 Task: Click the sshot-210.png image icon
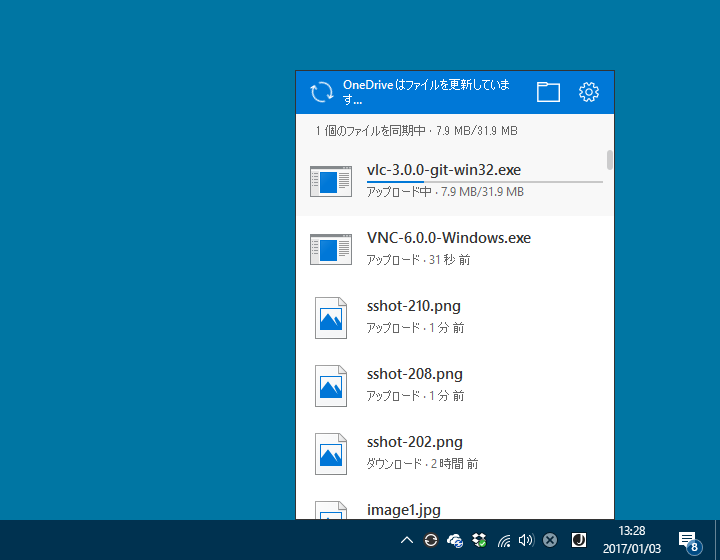pyautogui.click(x=331, y=318)
